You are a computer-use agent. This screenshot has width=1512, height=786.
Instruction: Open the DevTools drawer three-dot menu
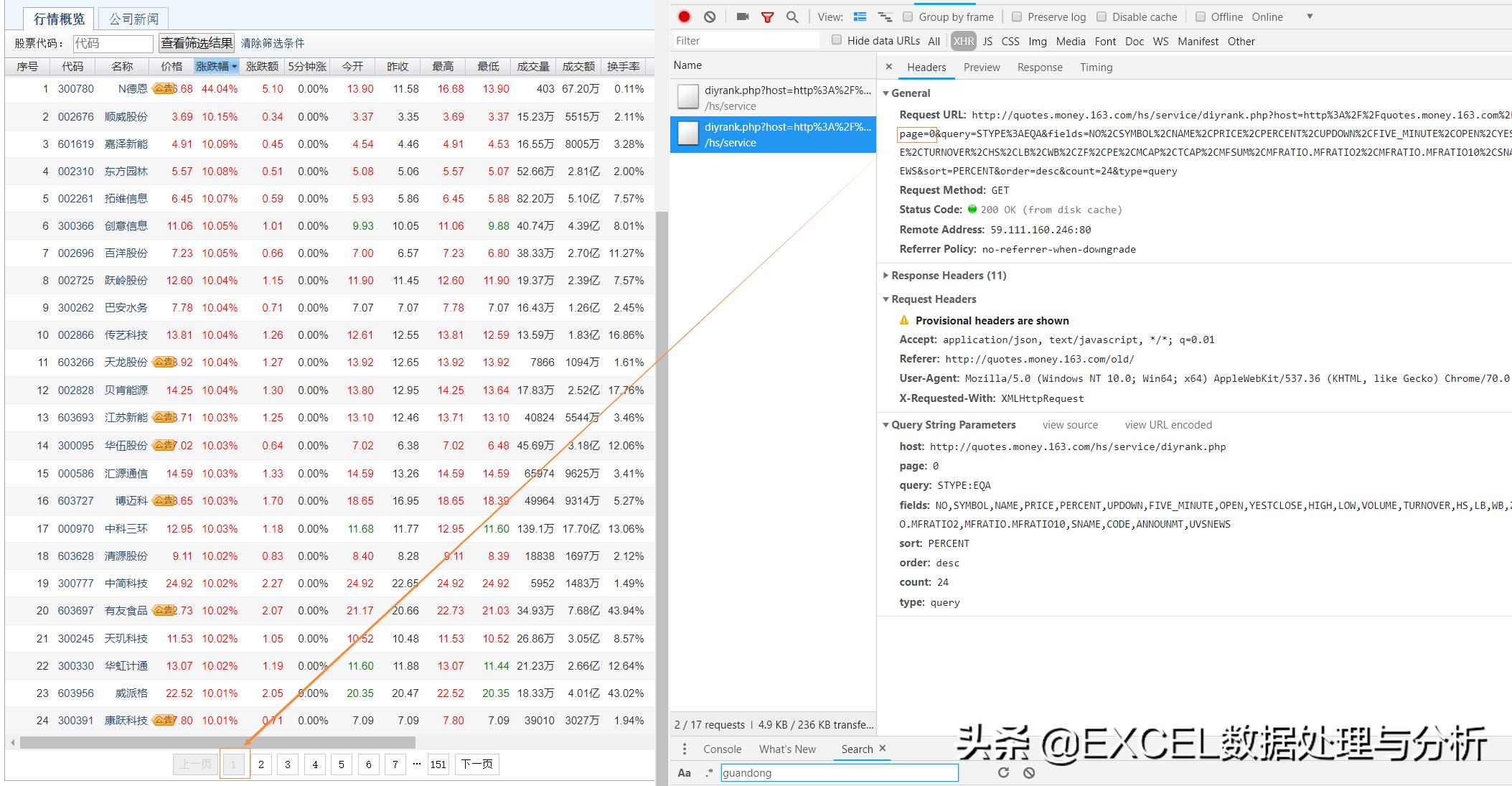tap(685, 749)
